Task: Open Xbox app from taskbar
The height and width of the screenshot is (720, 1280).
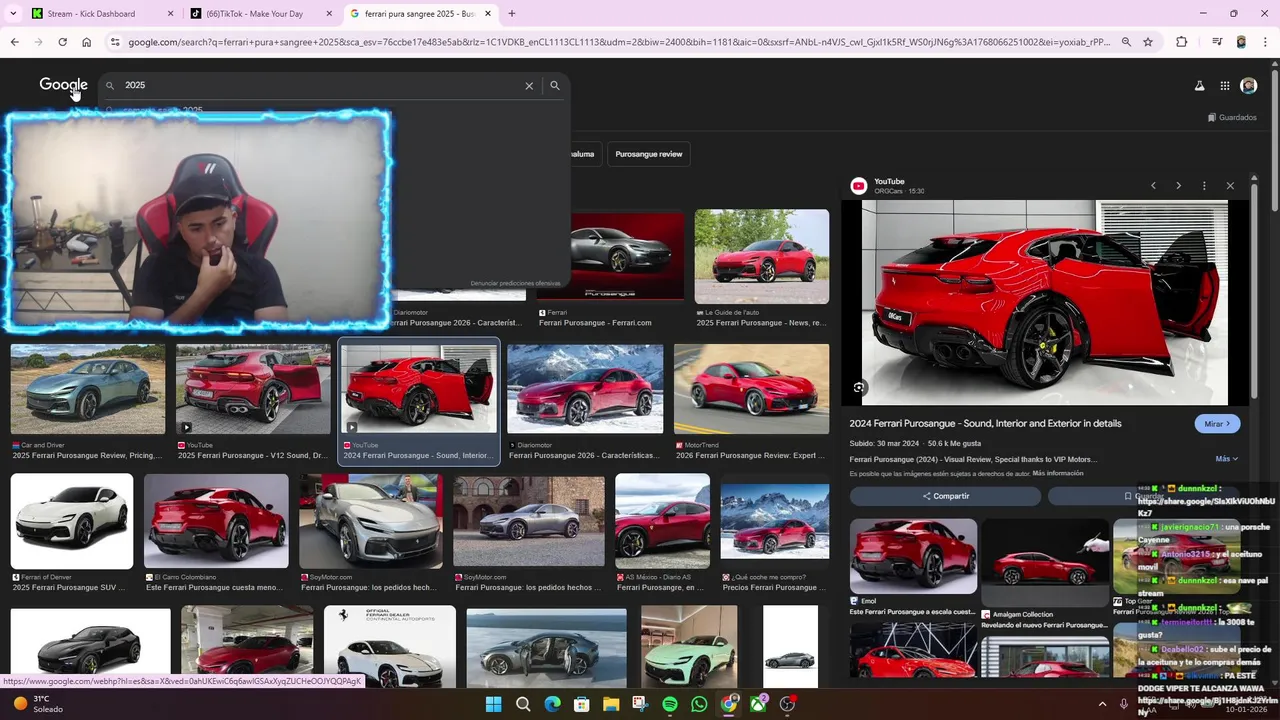Action: point(758,704)
